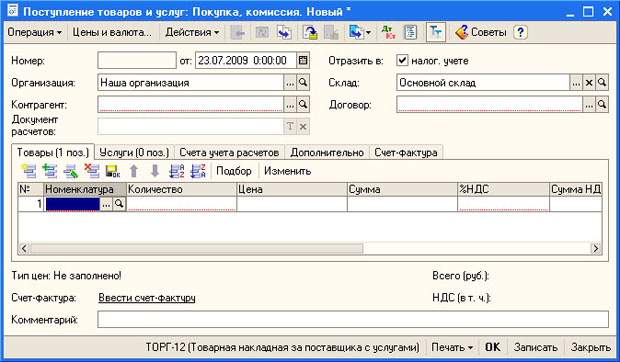The width and height of the screenshot is (620, 362).
Task: Click ellipsis select button for Склад
Action: pyautogui.click(x=576, y=83)
